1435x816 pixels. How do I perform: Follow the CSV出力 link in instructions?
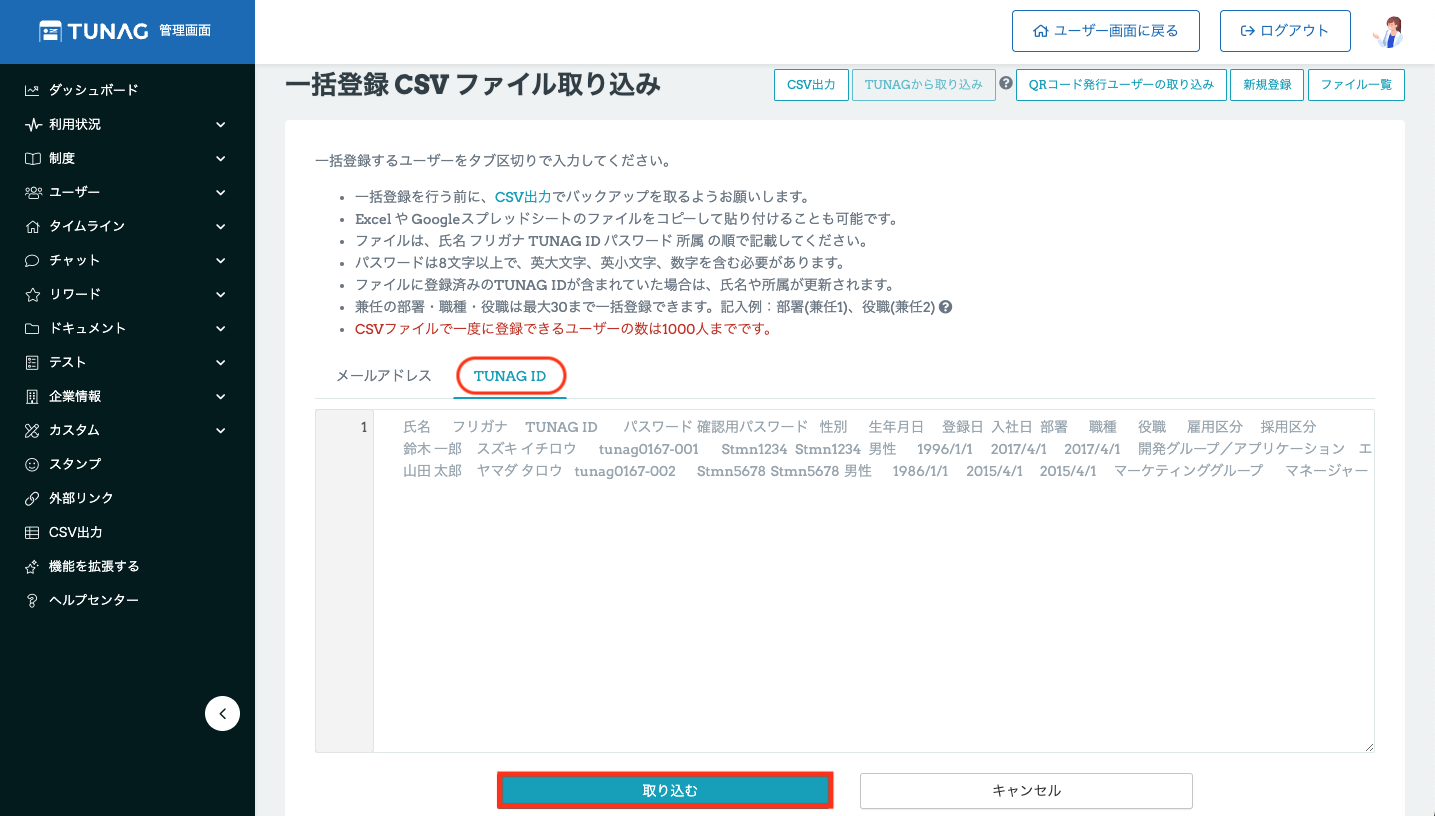coord(523,197)
